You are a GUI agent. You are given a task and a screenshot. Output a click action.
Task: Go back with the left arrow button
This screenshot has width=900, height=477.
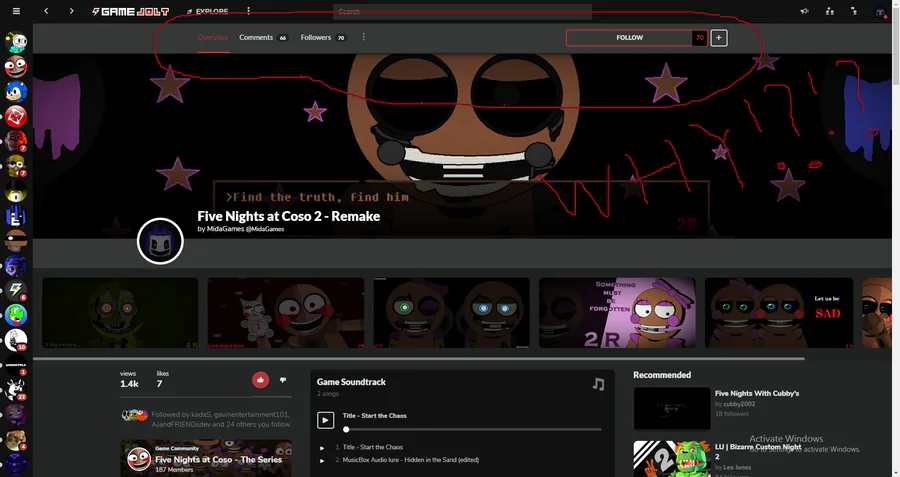[x=46, y=11]
